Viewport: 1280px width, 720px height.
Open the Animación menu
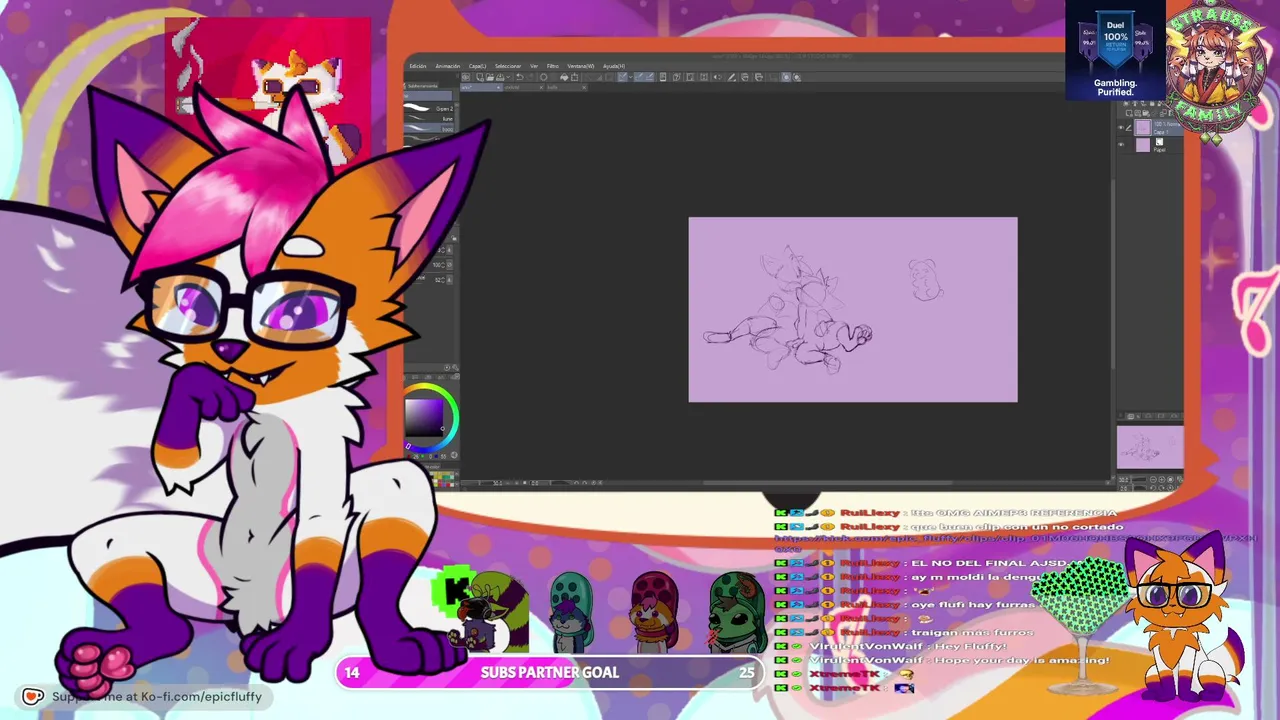pos(448,66)
